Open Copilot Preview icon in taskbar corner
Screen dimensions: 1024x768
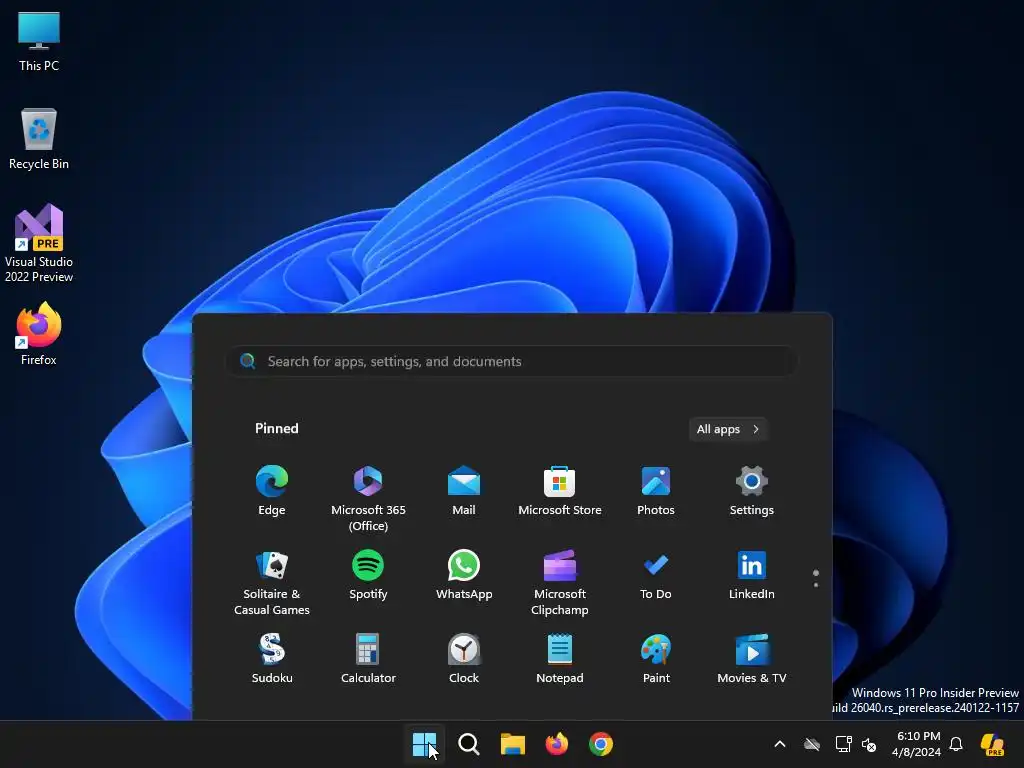(993, 744)
